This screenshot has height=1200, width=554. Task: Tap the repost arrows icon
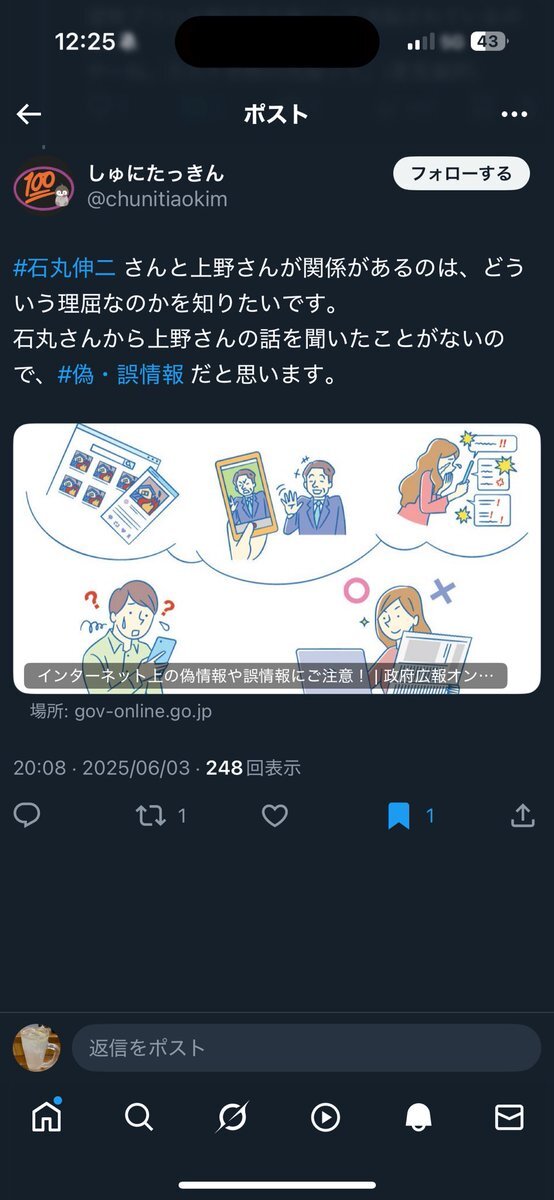[151, 816]
